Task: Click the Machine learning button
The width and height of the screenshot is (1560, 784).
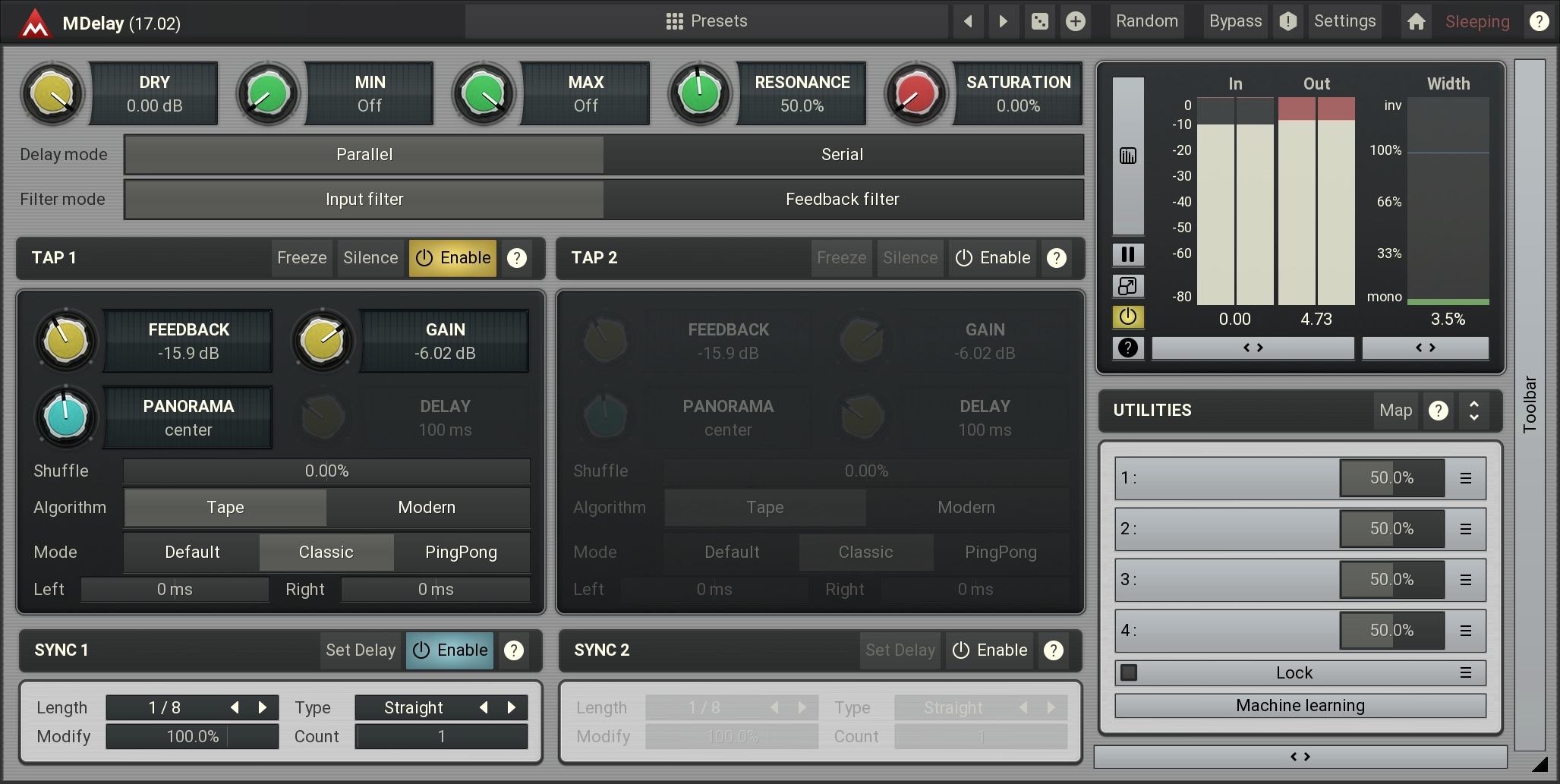Action: pos(1300,706)
